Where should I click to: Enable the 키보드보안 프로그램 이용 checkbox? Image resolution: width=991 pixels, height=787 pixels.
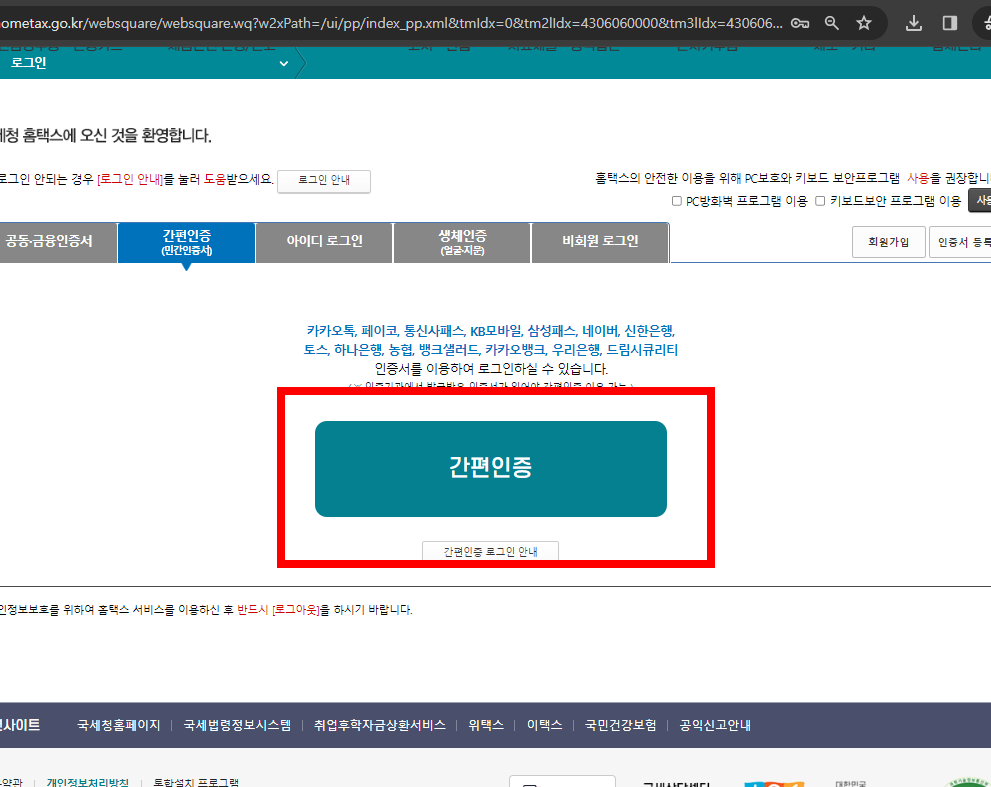821,201
